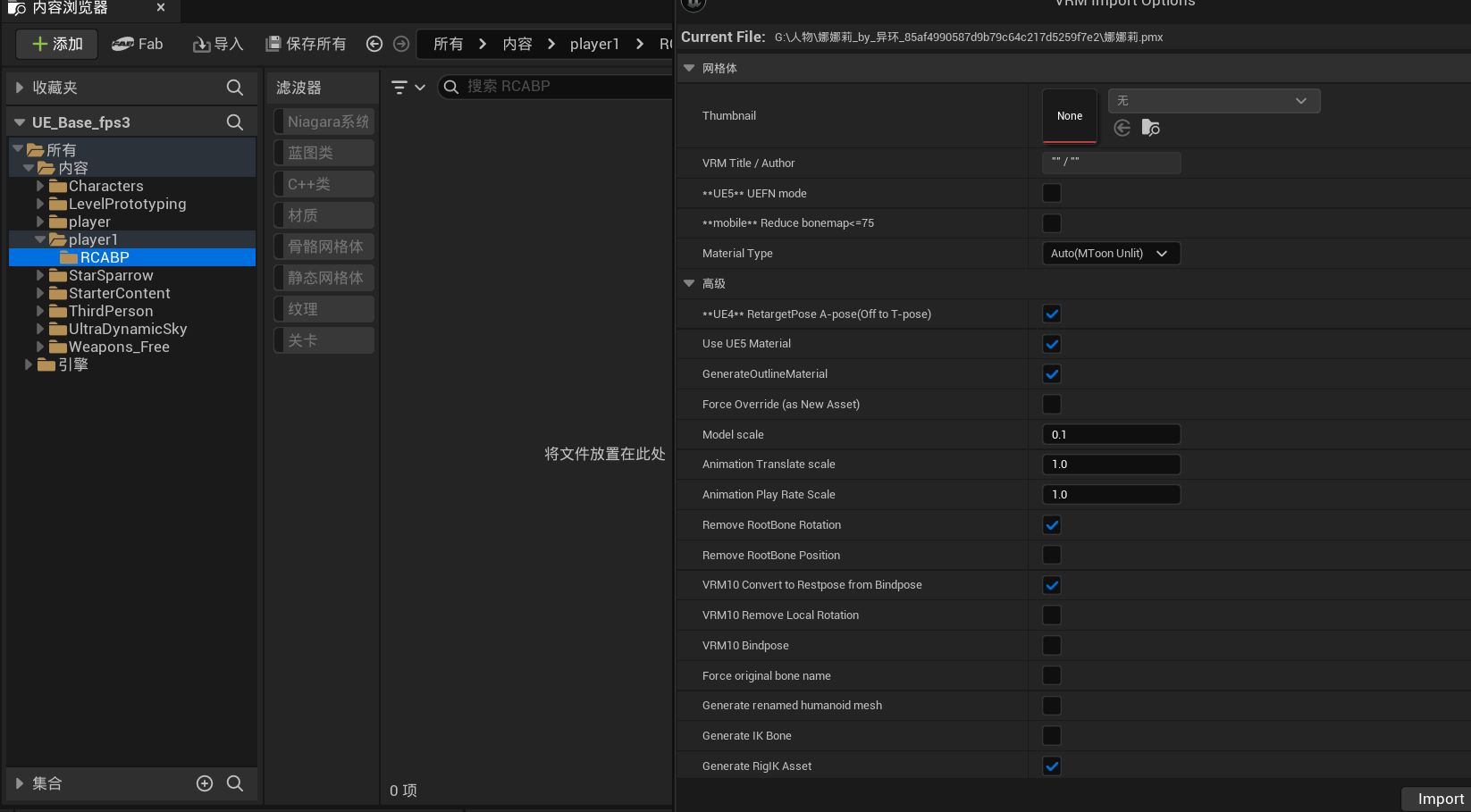Select player1 in the breadcrumb path
The image size is (1471, 812).
pyautogui.click(x=594, y=43)
